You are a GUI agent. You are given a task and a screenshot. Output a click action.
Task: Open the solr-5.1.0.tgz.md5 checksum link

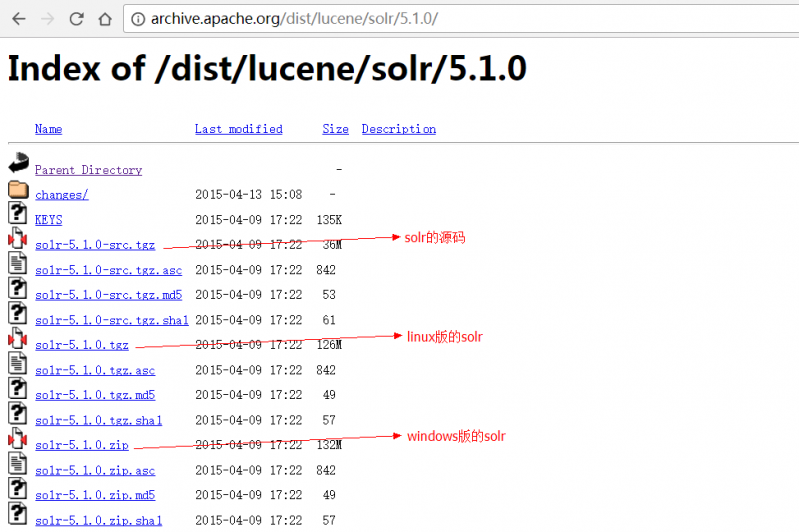(95, 395)
